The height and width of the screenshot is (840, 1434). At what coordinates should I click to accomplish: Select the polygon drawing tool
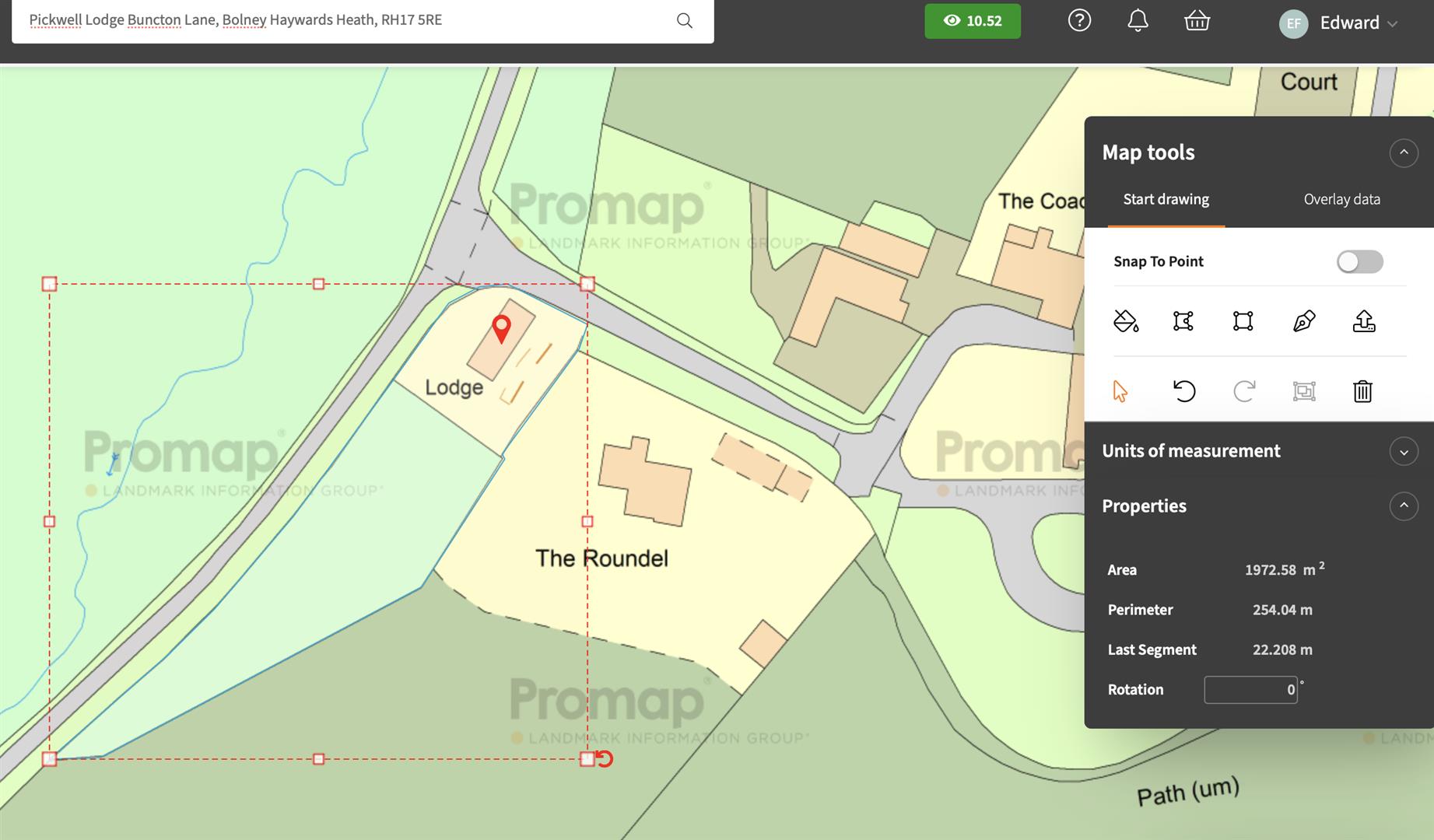(x=1183, y=320)
